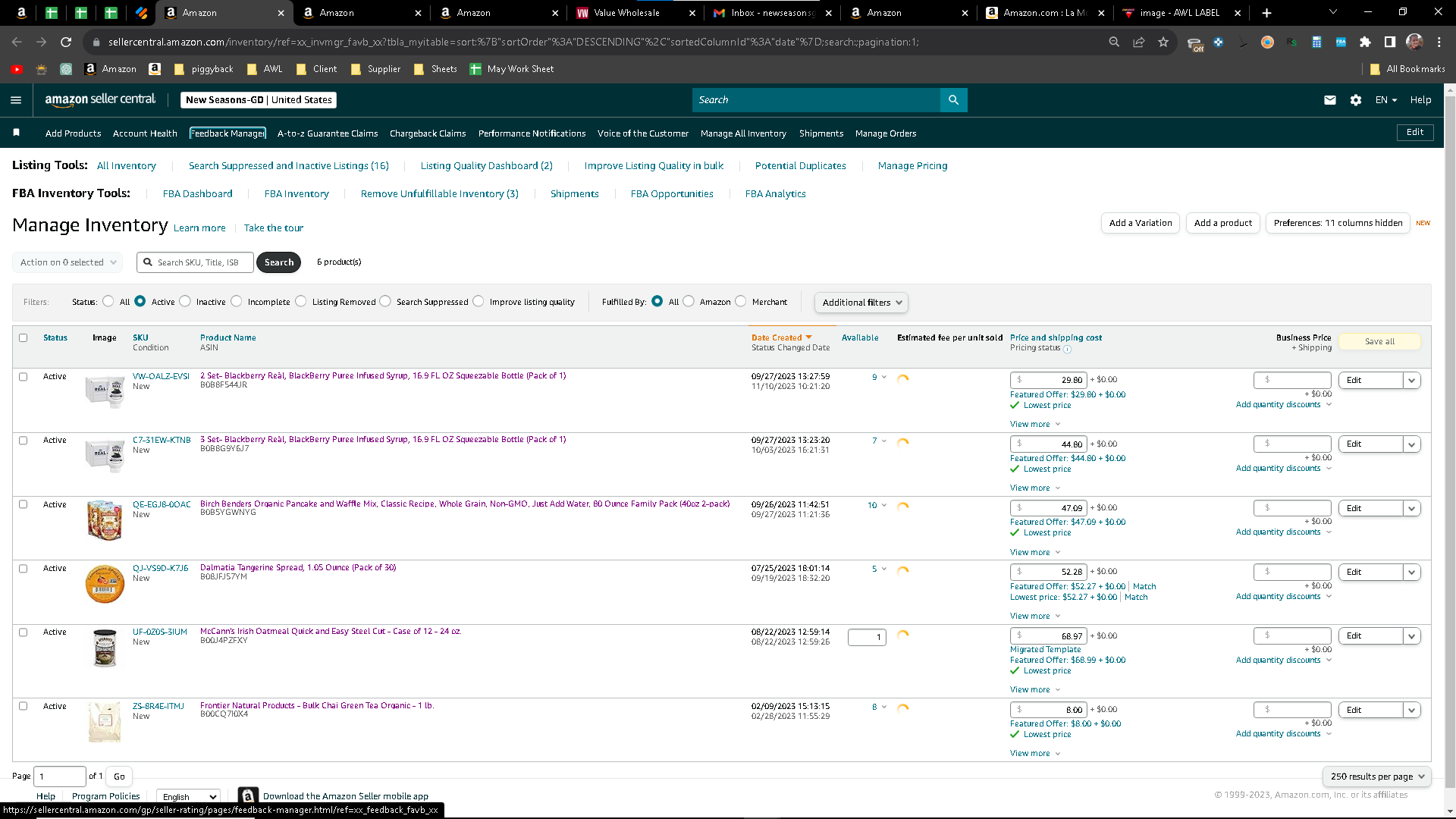This screenshot has height=819, width=1456.
Task: Reload the page with browser refresh icon
Action: click(66, 42)
